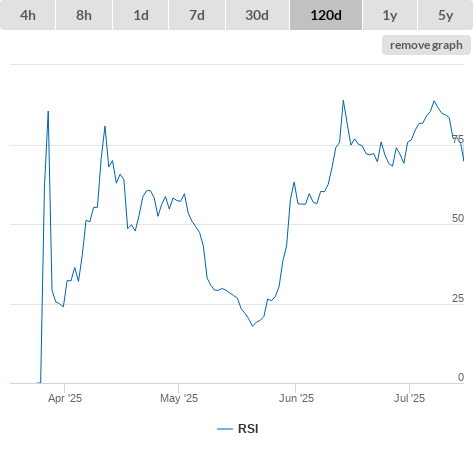Select the 8h range tab
The height and width of the screenshot is (455, 474).
pos(84,15)
